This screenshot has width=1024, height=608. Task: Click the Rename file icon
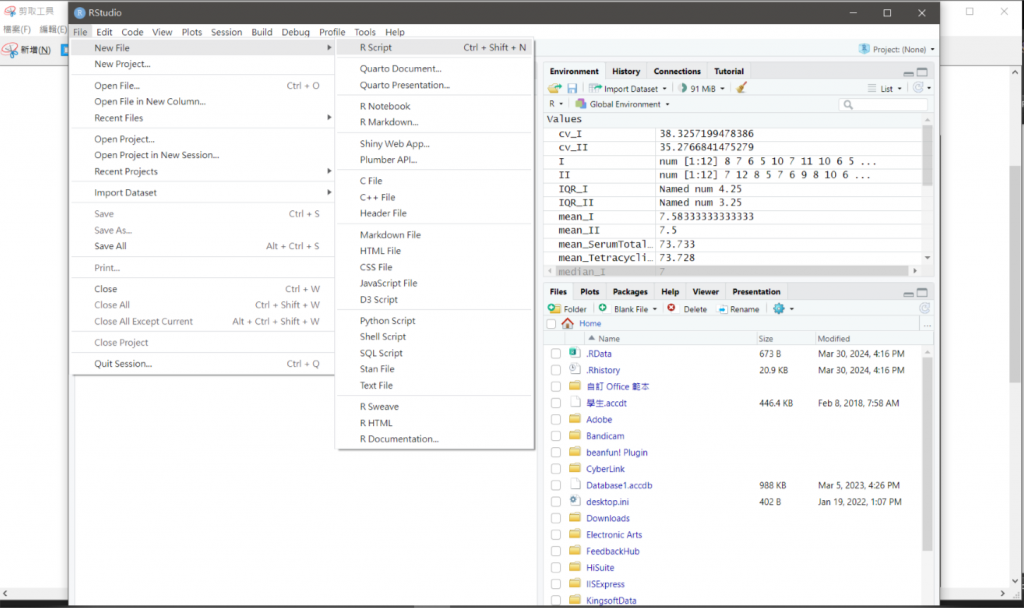pyautogui.click(x=722, y=309)
